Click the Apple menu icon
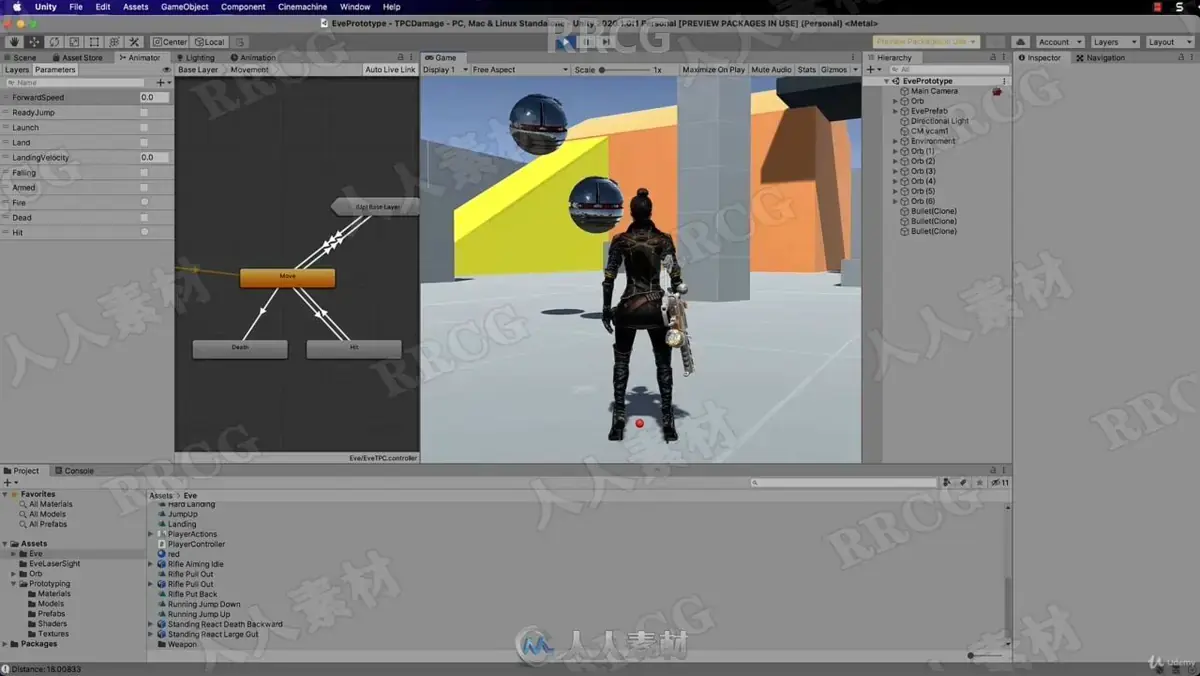 16,7
